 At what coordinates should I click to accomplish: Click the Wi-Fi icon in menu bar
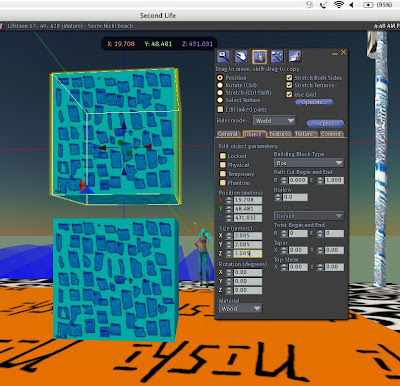[x=339, y=5]
